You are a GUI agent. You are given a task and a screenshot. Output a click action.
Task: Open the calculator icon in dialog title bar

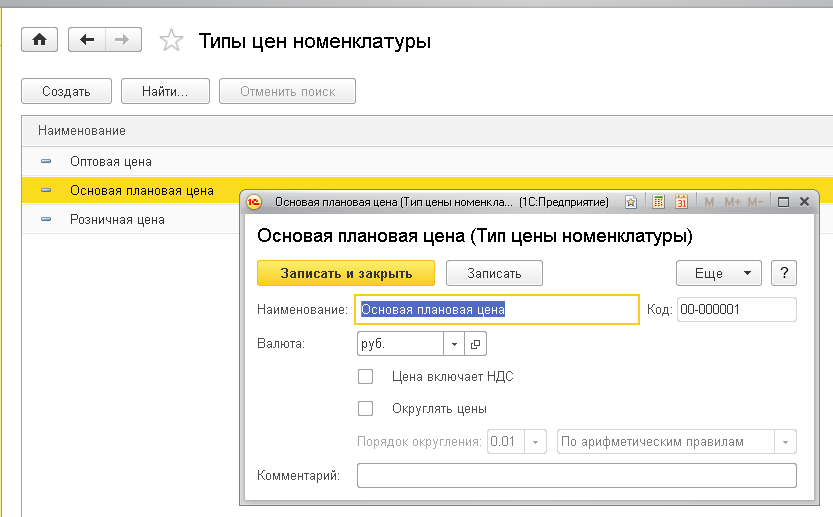pos(659,202)
